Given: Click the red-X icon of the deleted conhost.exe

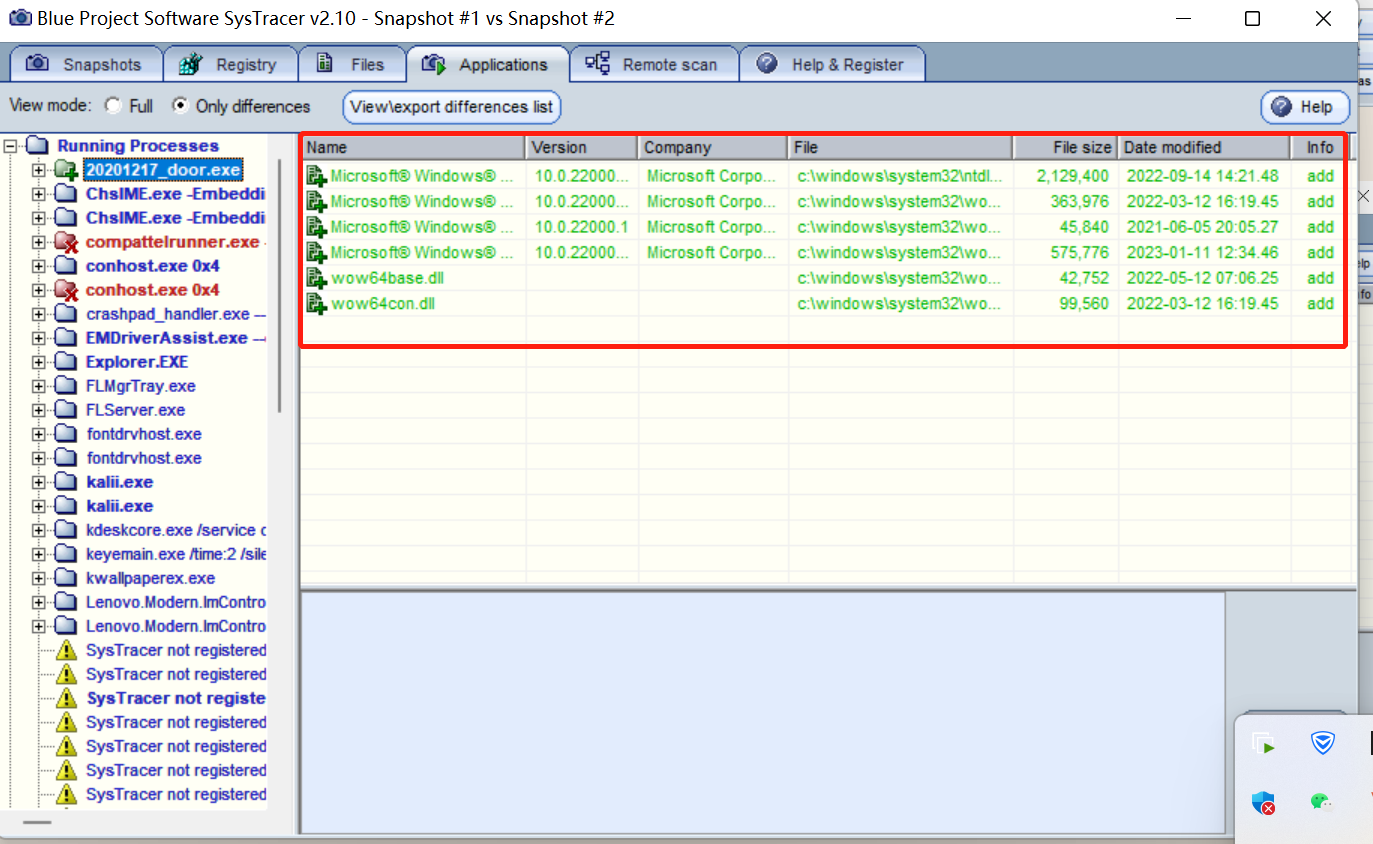Looking at the screenshot, I should (66, 290).
